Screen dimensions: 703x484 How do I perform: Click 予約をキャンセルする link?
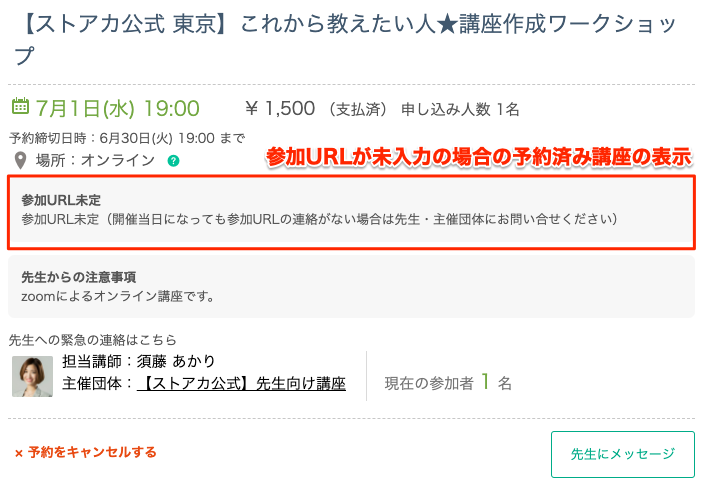click(92, 452)
